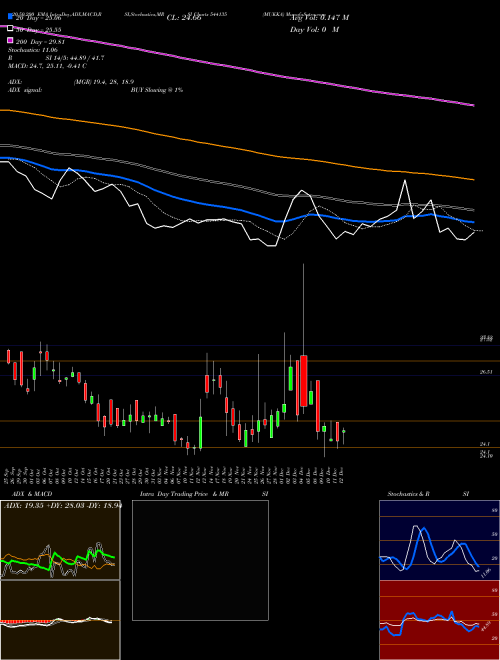Viewport: 500px width, 660px height.
Task: Click the 26.51 price level label
Action: tap(486, 372)
